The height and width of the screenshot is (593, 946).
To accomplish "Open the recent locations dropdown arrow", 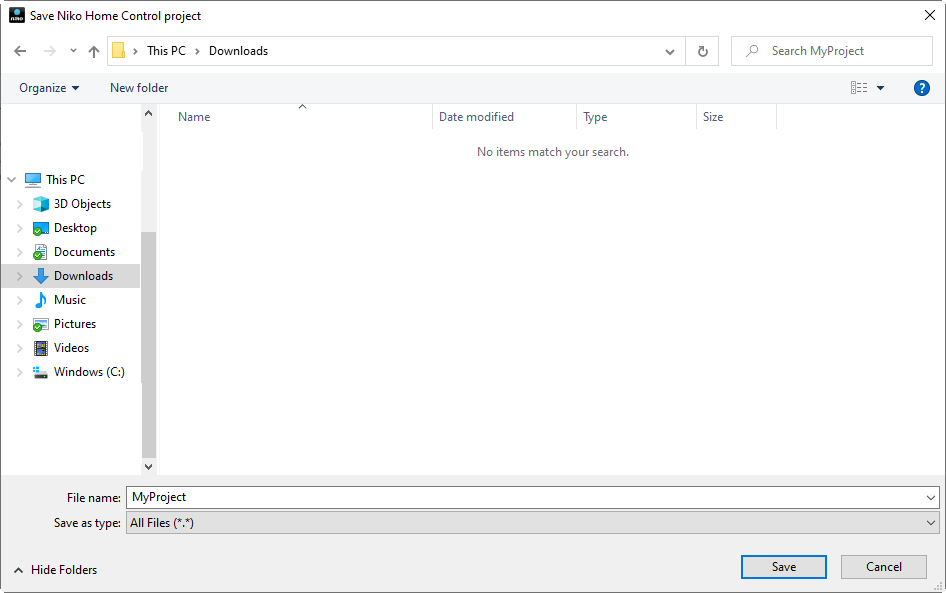I will [x=73, y=51].
